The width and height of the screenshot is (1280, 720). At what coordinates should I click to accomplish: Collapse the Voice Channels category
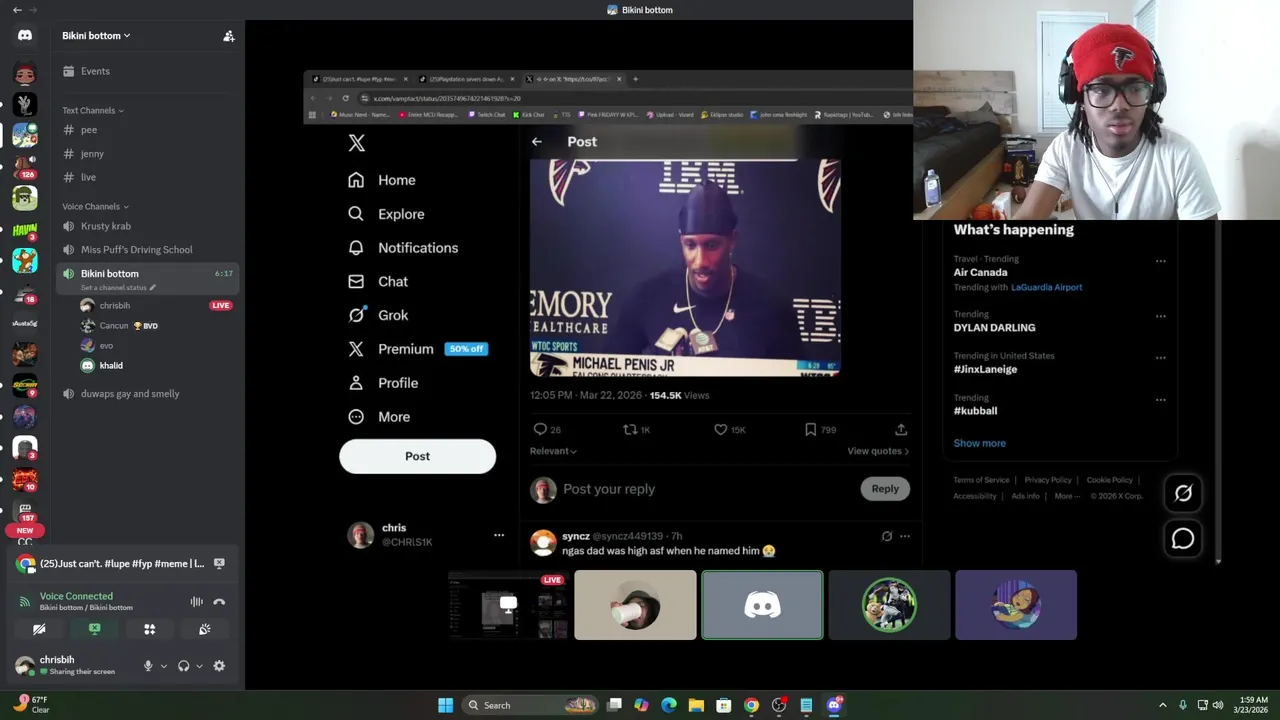[x=95, y=206]
